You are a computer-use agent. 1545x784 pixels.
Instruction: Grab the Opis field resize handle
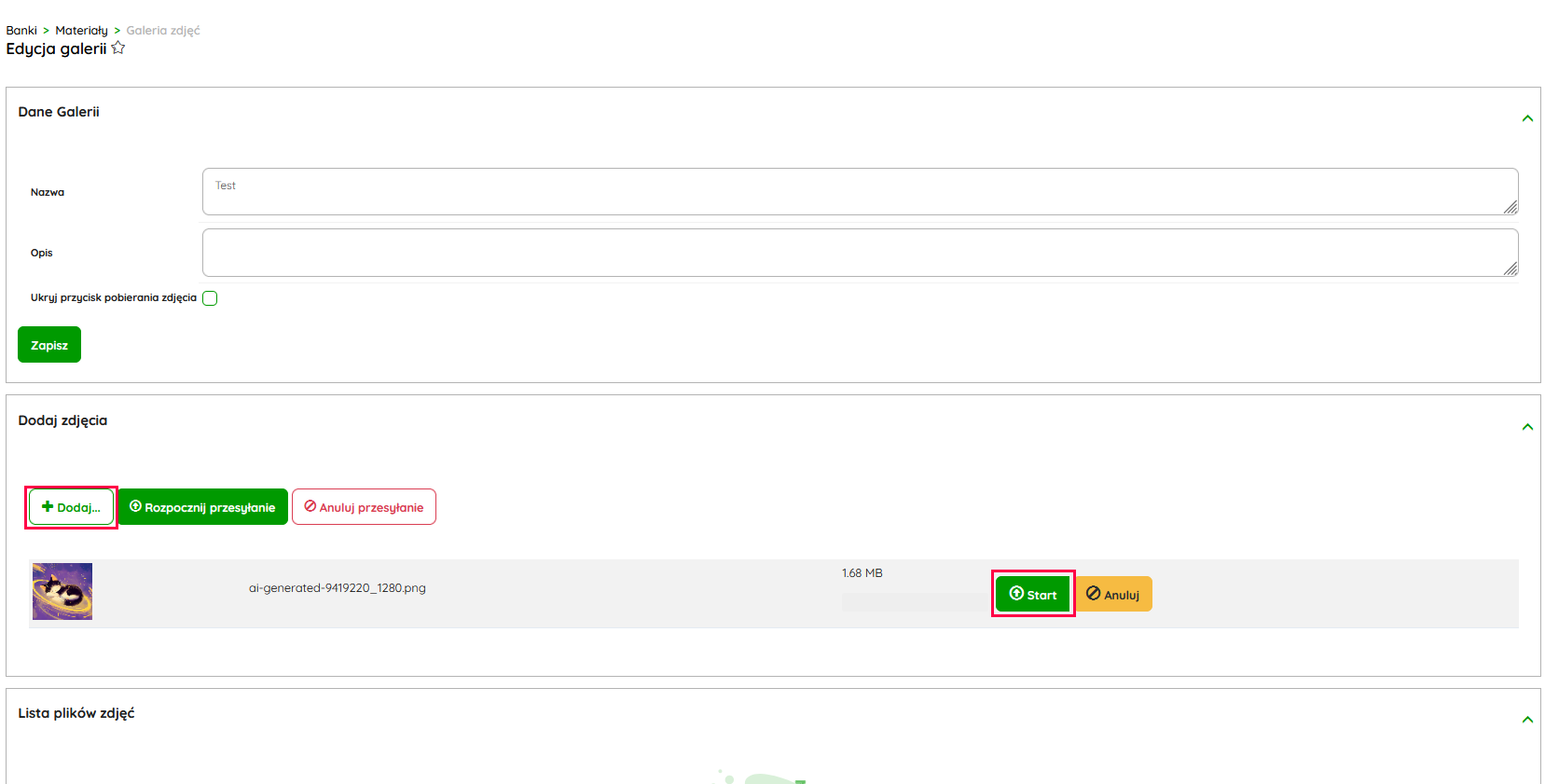click(x=1511, y=268)
